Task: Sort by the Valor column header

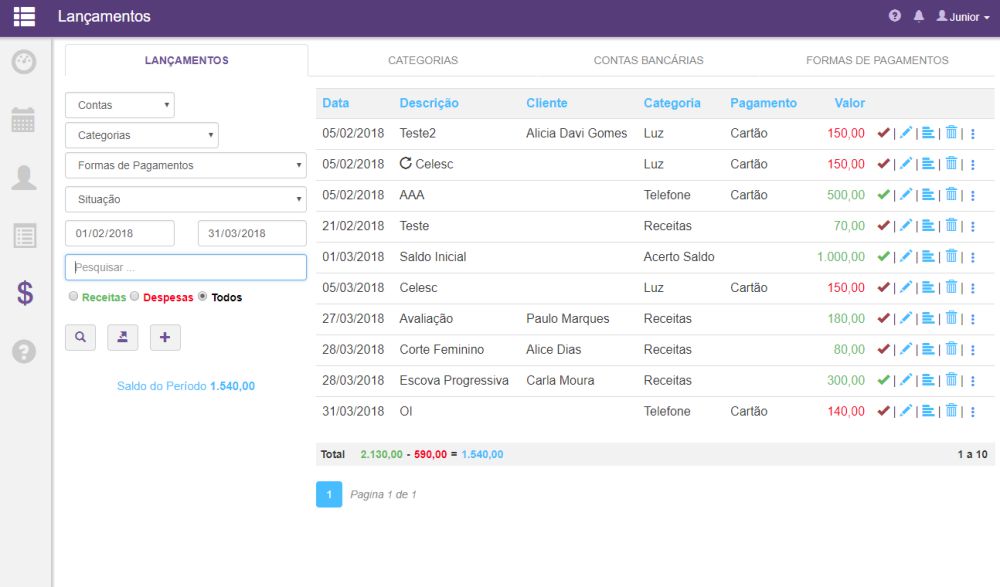Action: (x=849, y=103)
